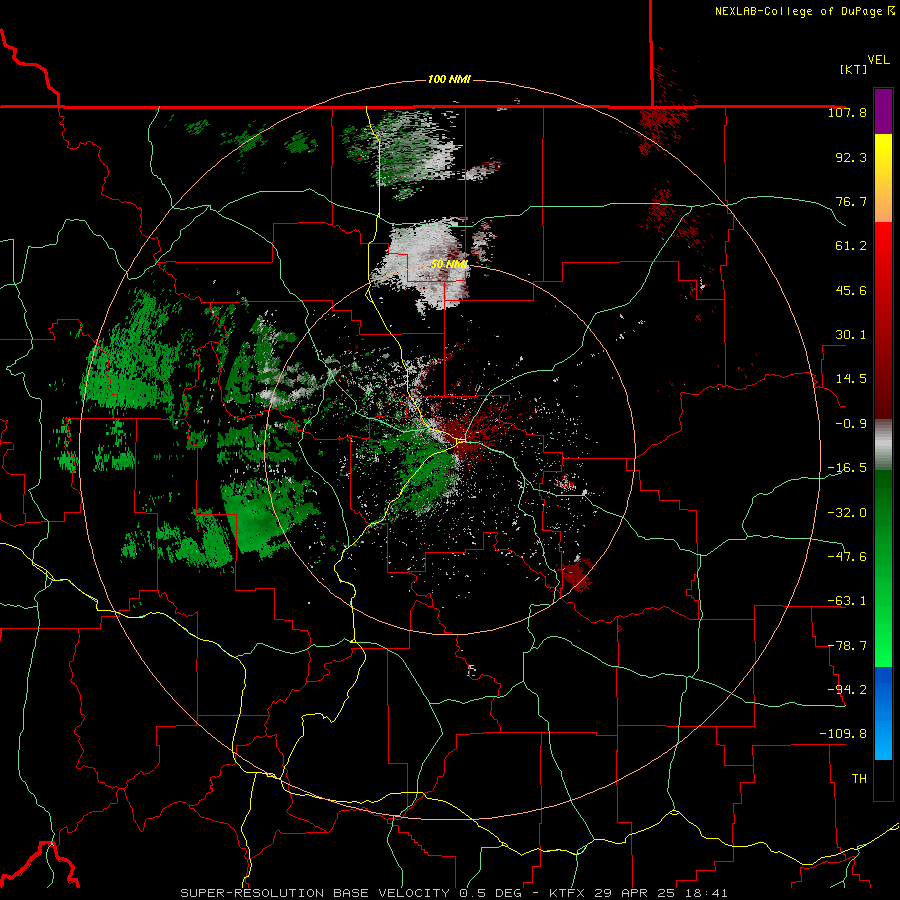Pick the yellow-orange color bar segment
900x900 pixels.
(x=883, y=178)
